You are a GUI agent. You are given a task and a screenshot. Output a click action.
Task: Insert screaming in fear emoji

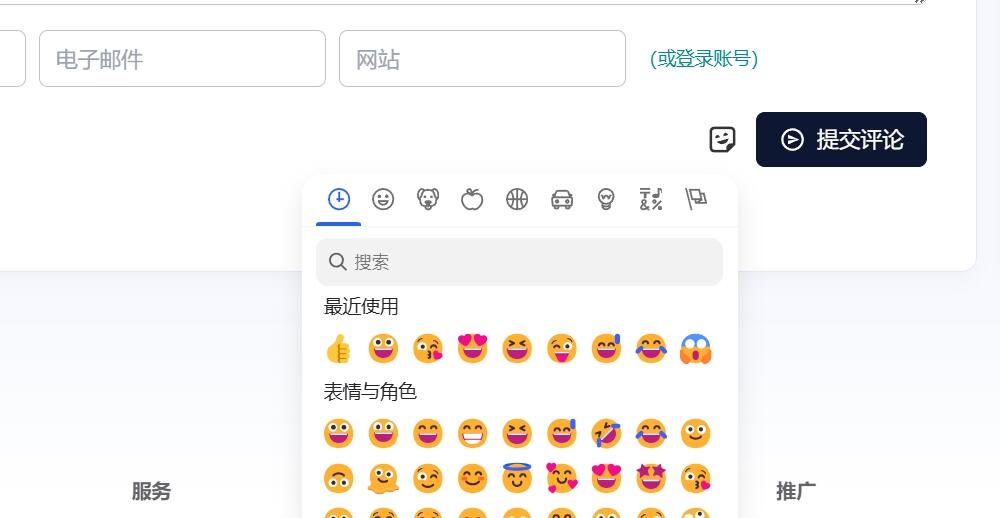[x=696, y=349]
